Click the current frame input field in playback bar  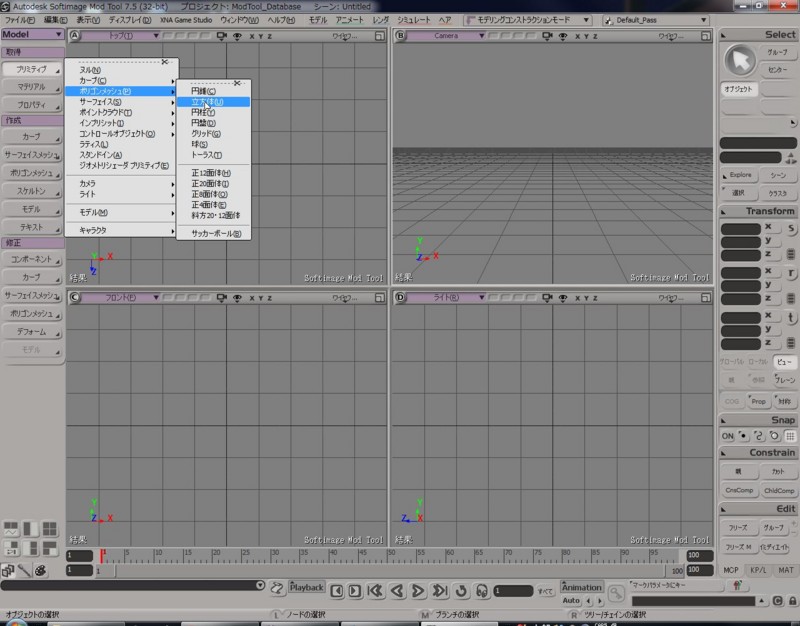click(513, 591)
